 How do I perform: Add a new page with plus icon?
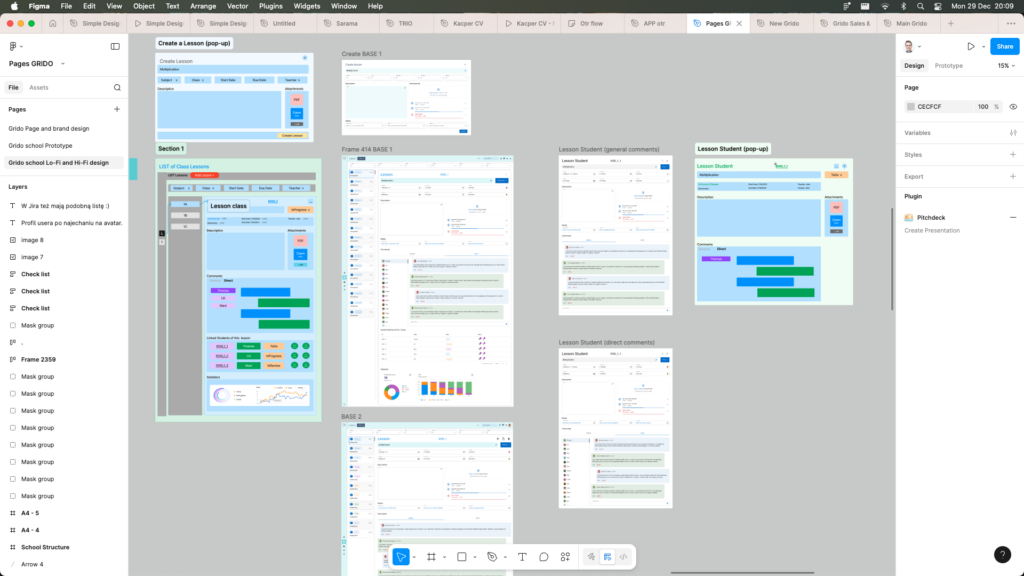point(116,109)
